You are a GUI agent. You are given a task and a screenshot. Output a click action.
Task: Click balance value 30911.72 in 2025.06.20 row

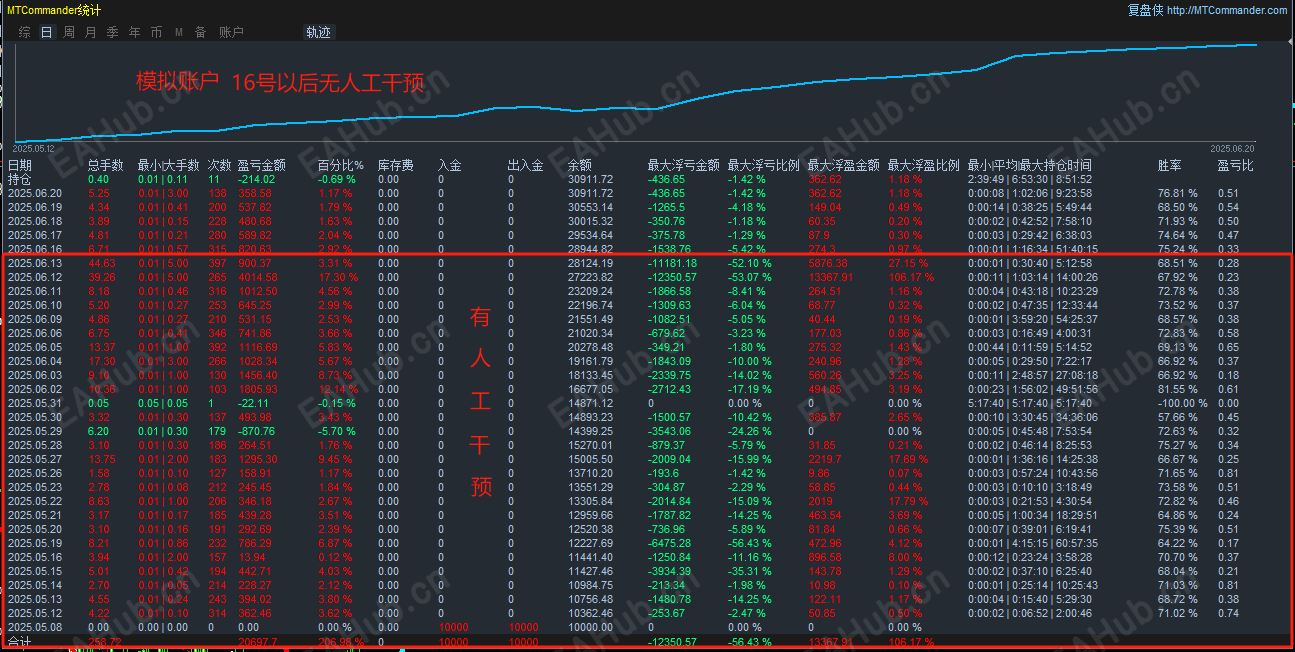pos(590,193)
